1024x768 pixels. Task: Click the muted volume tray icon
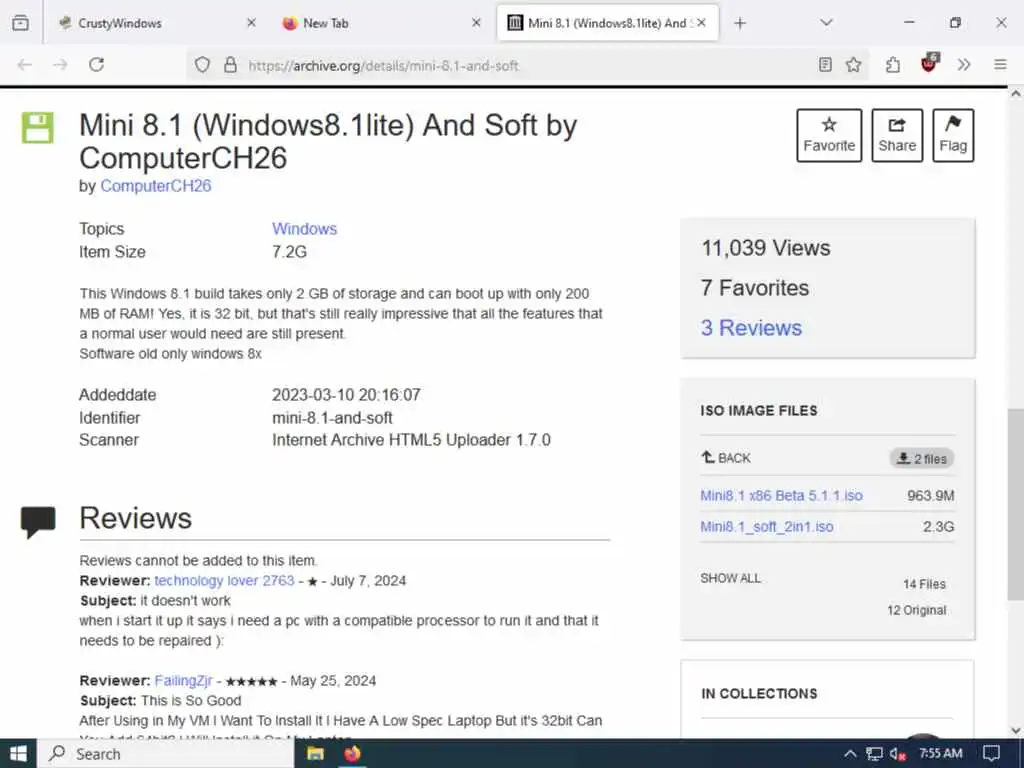tap(897, 754)
